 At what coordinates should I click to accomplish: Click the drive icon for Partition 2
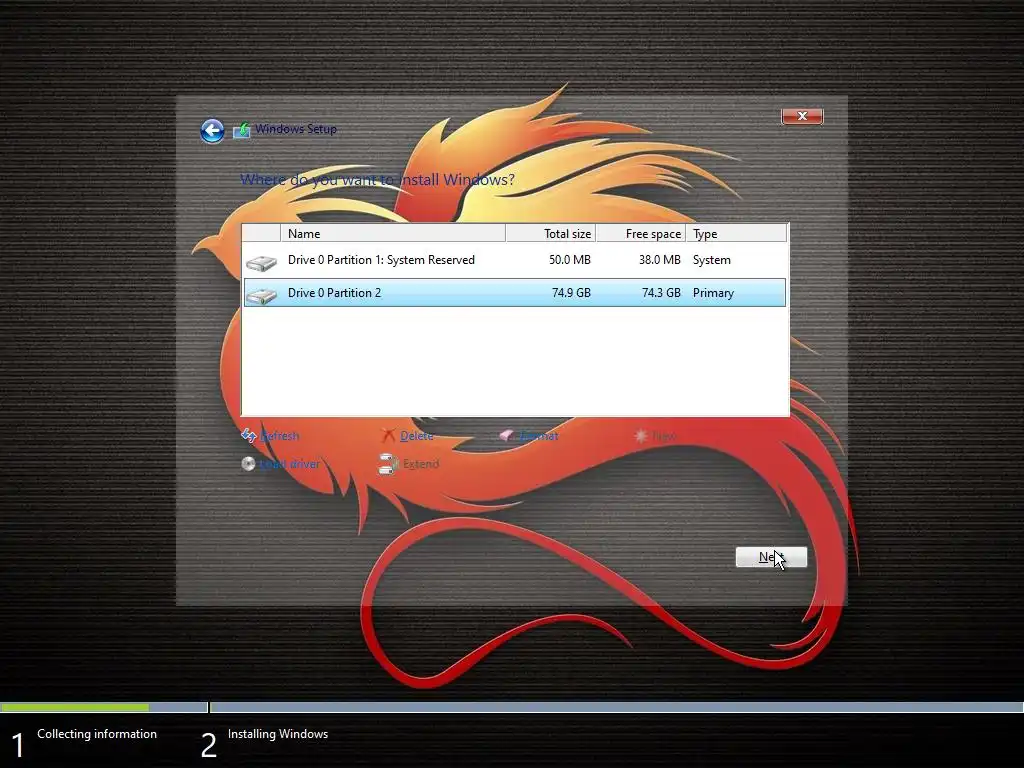[x=261, y=295]
